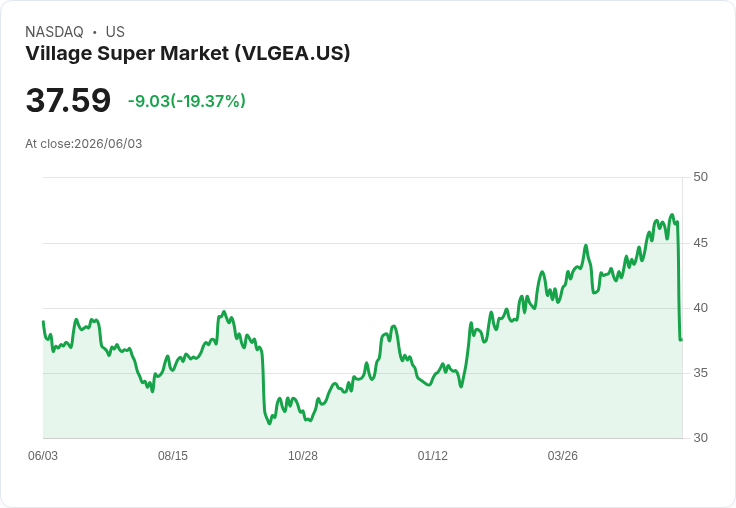Click the At close:2026/06/03 timestamp
Screen dimensions: 736x508
tap(84, 144)
